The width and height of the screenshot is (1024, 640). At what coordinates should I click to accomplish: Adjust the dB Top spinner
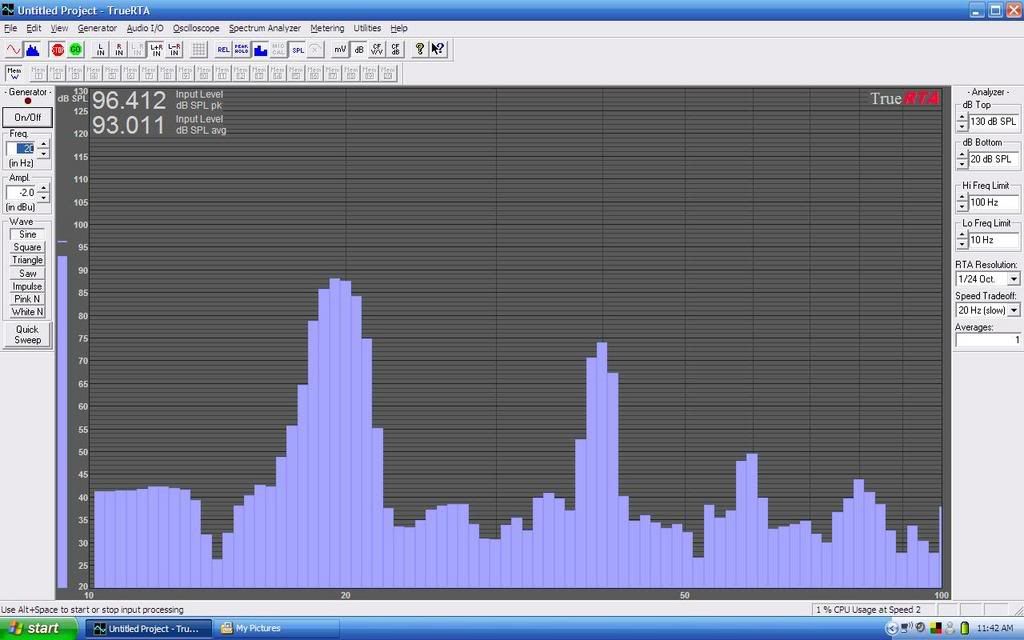tap(962, 121)
